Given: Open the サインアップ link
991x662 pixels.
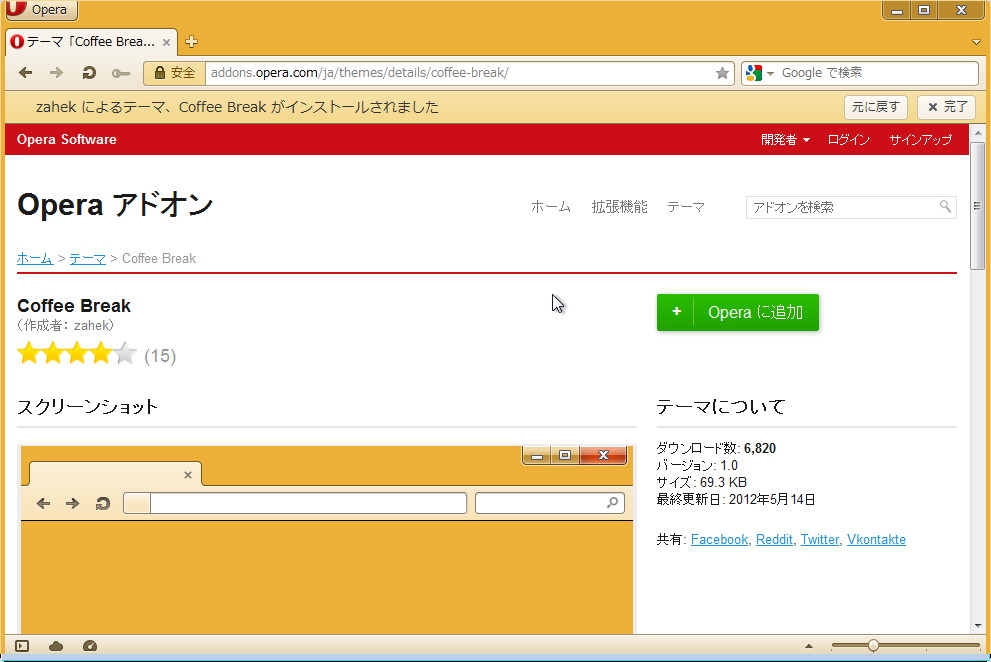Looking at the screenshot, I should click(x=920, y=140).
